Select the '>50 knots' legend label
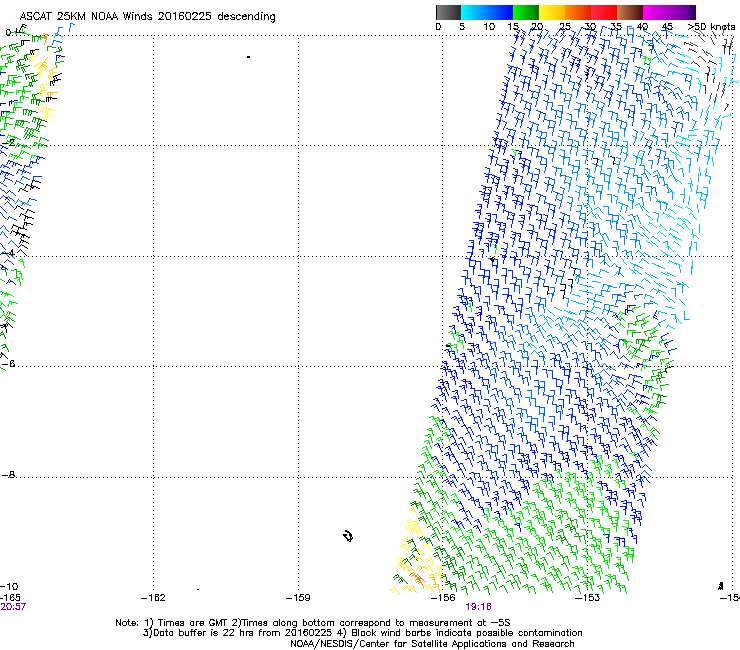 pyautogui.click(x=711, y=27)
